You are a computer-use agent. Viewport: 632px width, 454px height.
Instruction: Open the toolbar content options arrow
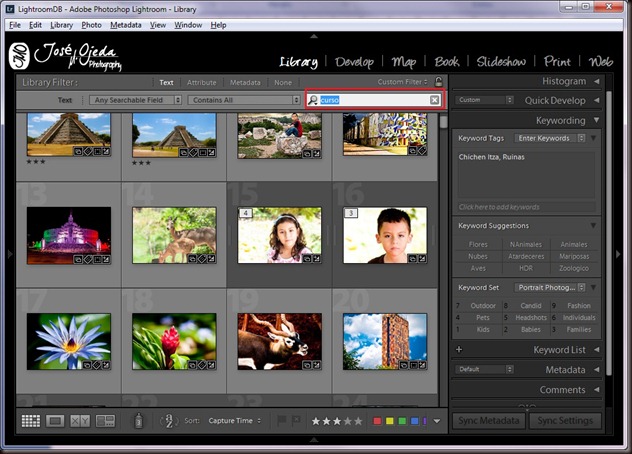(437, 421)
